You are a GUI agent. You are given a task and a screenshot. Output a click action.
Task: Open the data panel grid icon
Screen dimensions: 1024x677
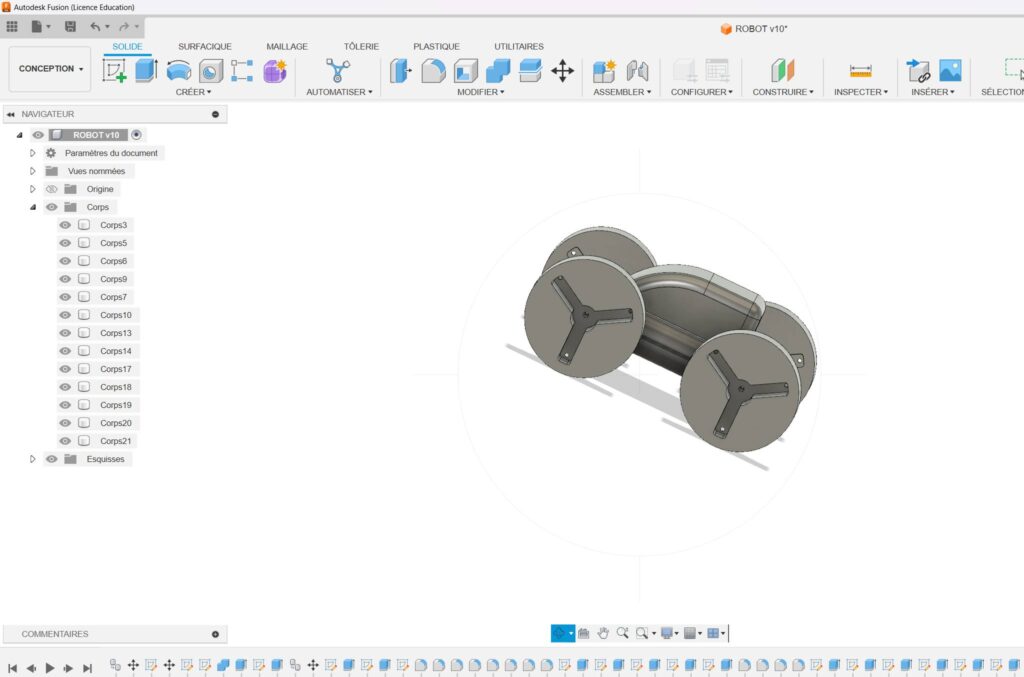click(x=12, y=27)
